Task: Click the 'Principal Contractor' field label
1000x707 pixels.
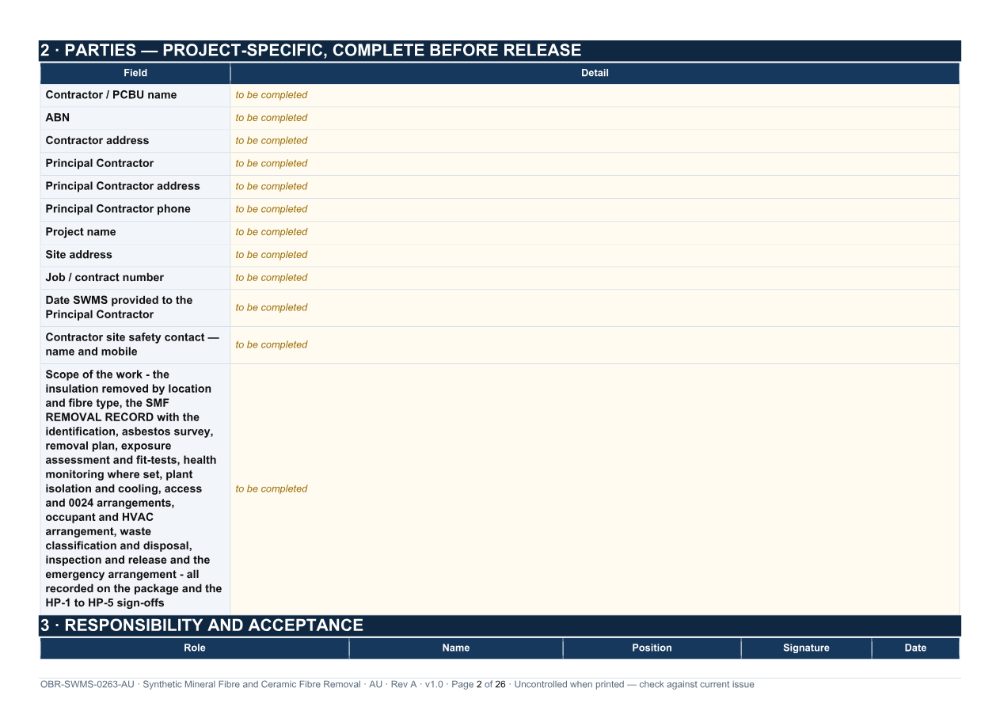Action: click(99, 163)
